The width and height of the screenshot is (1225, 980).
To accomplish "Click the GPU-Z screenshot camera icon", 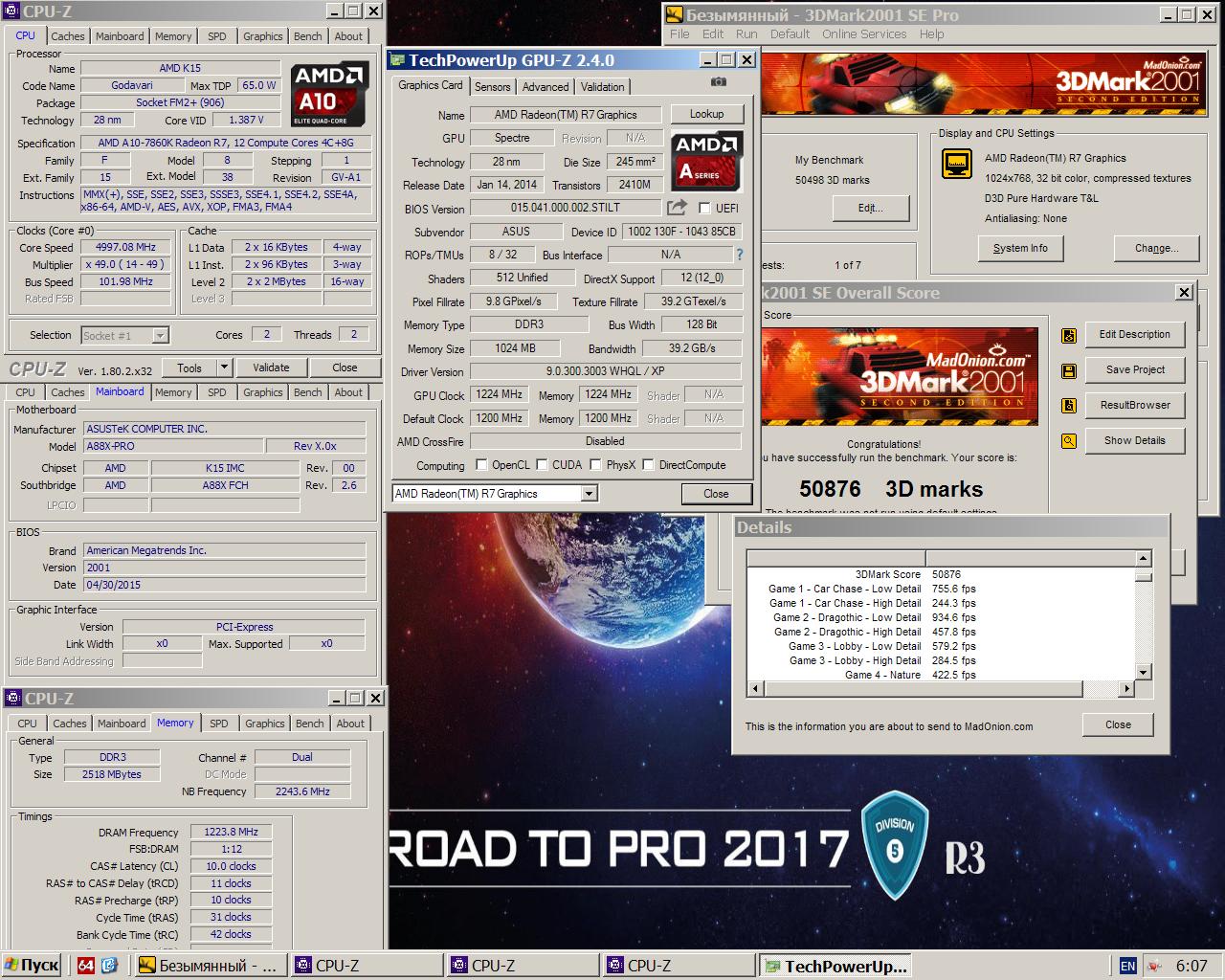I will pyautogui.click(x=719, y=82).
